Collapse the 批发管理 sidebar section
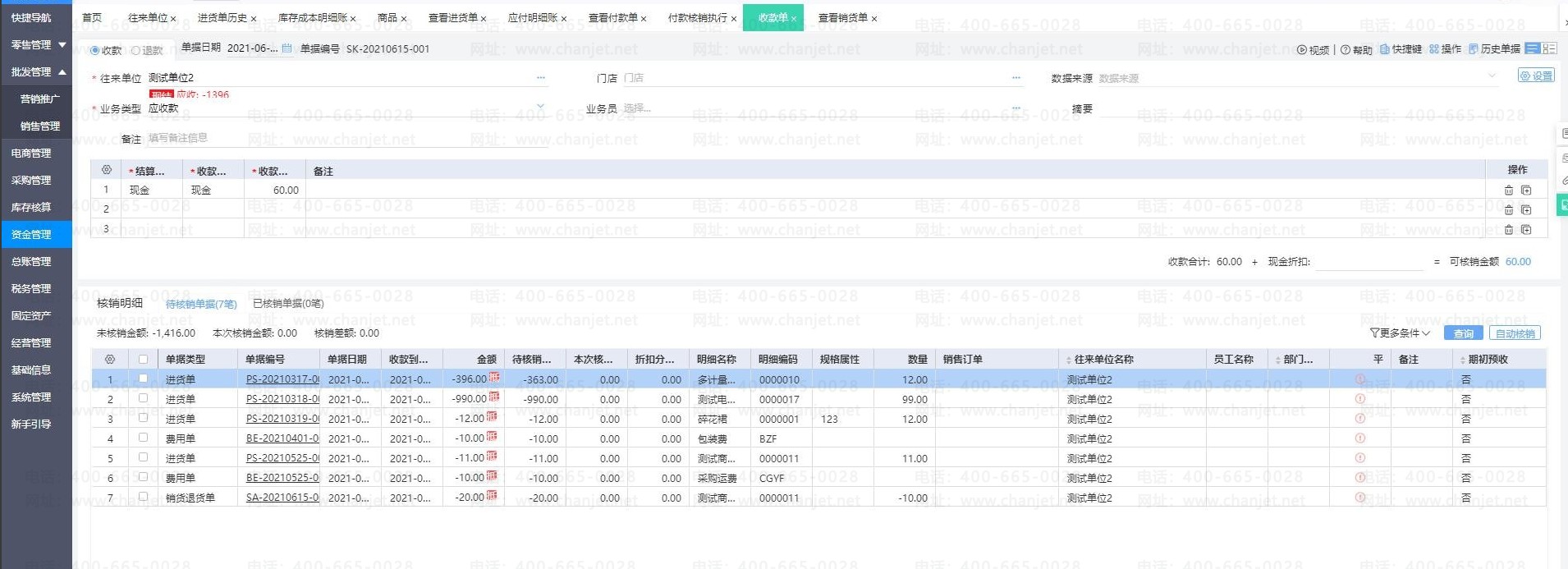Viewport: 1568px width, 569px height. [x=62, y=72]
